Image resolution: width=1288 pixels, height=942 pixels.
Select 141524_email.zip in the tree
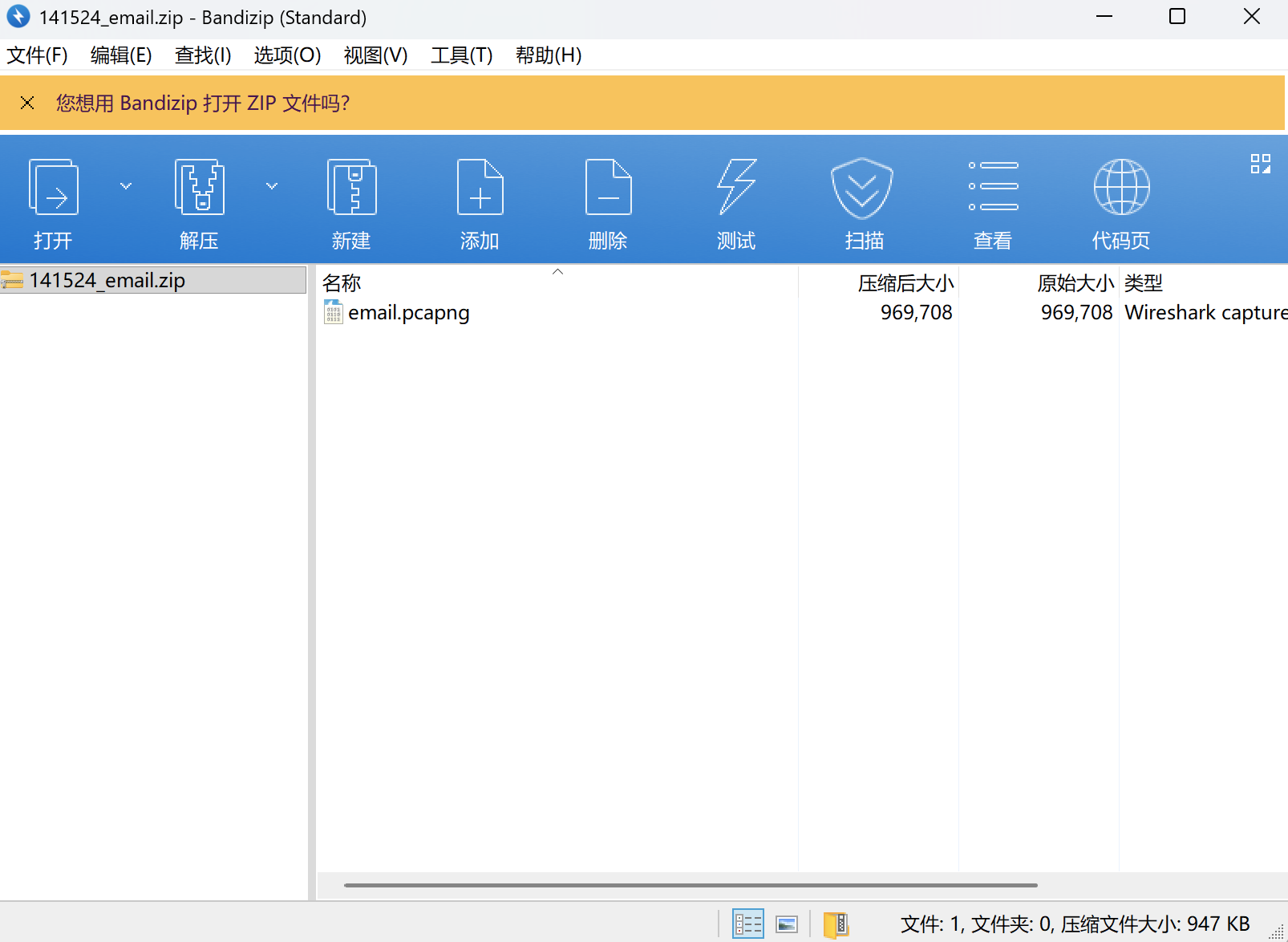(x=153, y=280)
